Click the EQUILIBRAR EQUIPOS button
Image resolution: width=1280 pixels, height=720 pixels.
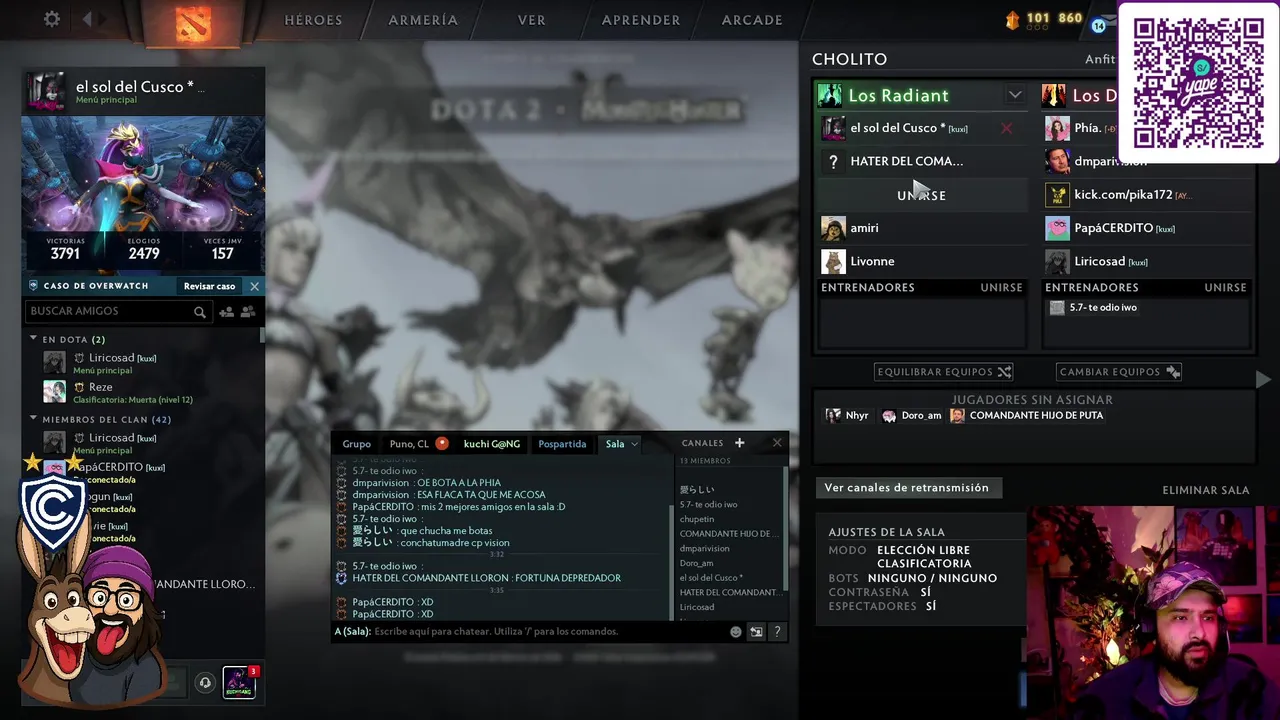[x=944, y=372]
